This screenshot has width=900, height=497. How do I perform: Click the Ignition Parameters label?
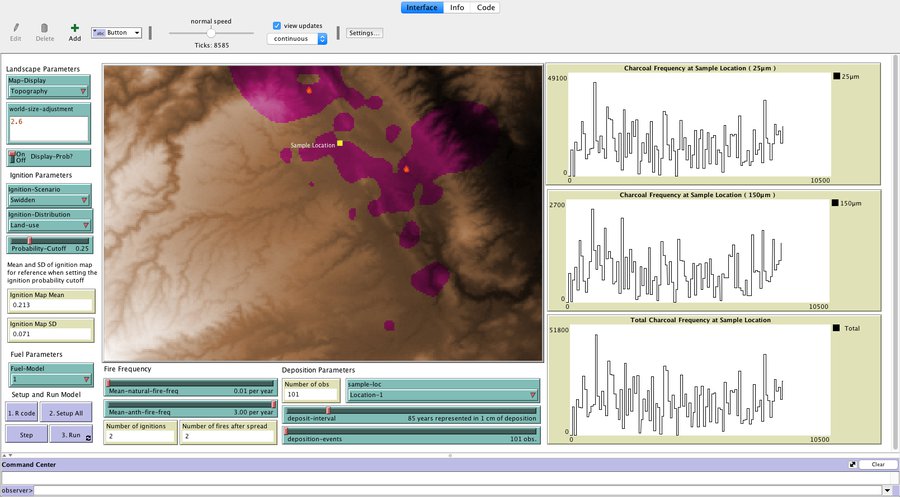click(41, 175)
